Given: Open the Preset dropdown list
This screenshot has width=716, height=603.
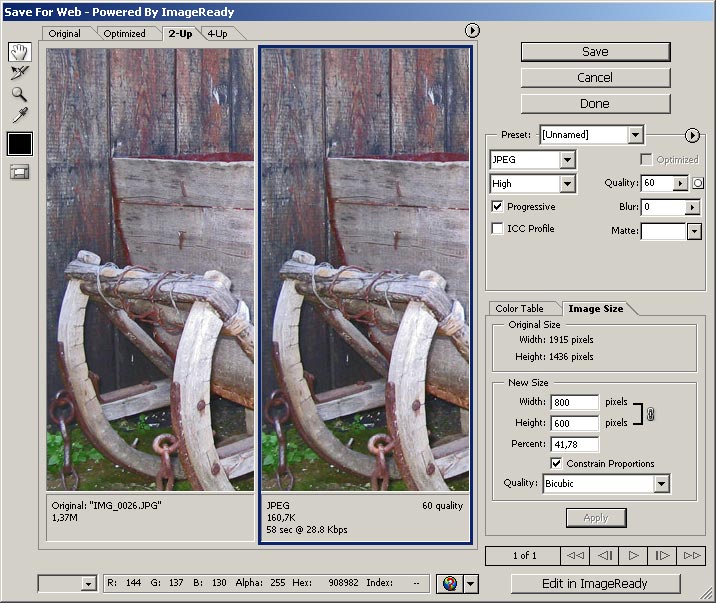Looking at the screenshot, I should (635, 135).
